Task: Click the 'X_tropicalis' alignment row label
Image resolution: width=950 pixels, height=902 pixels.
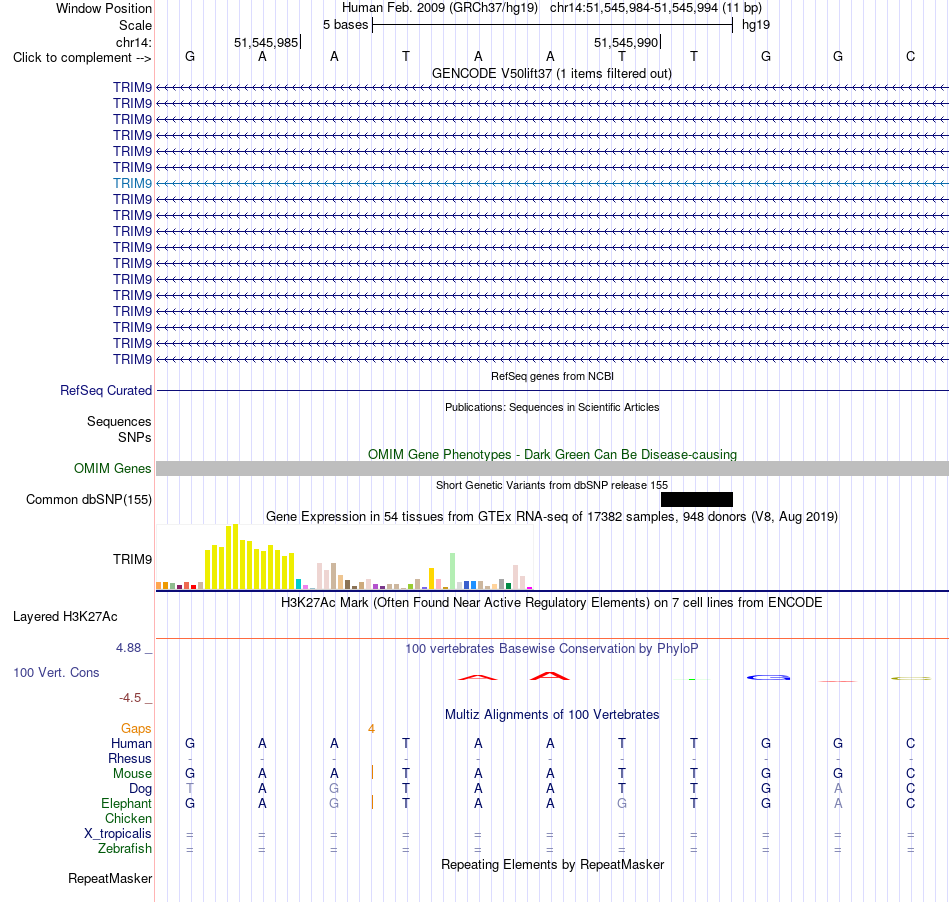Action: point(118,834)
